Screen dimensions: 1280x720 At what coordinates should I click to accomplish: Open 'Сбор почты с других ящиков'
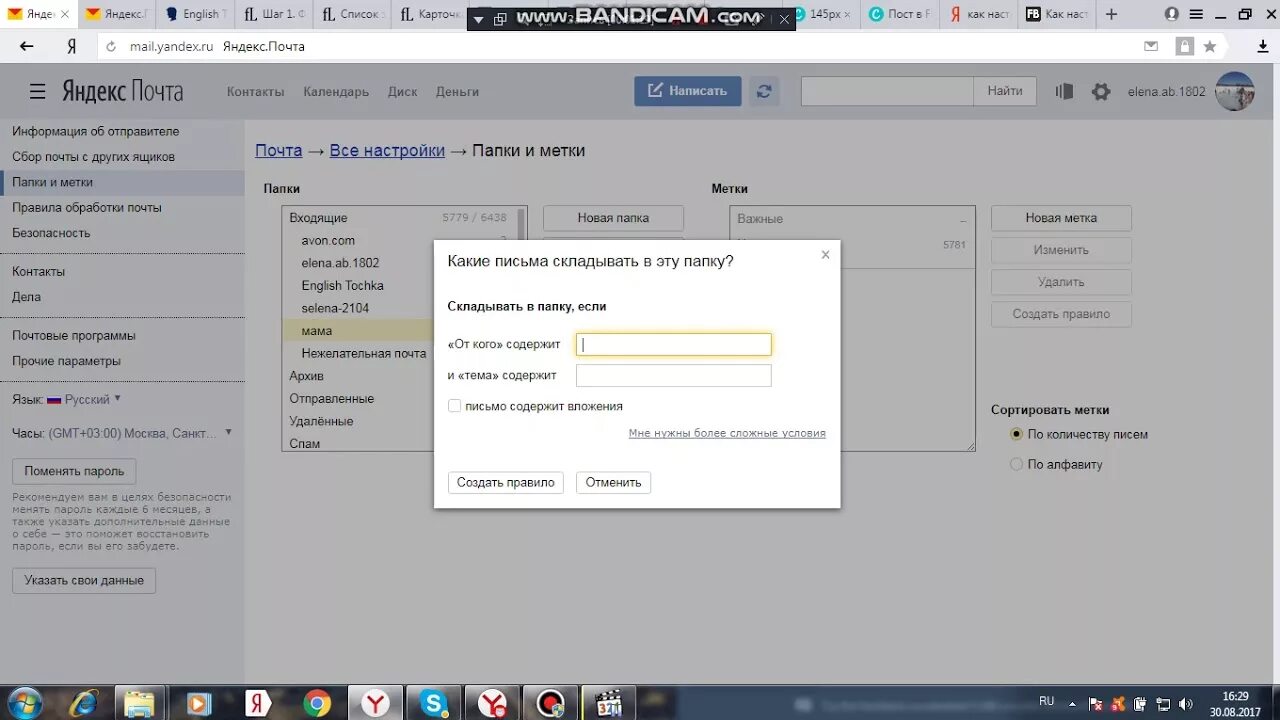93,157
